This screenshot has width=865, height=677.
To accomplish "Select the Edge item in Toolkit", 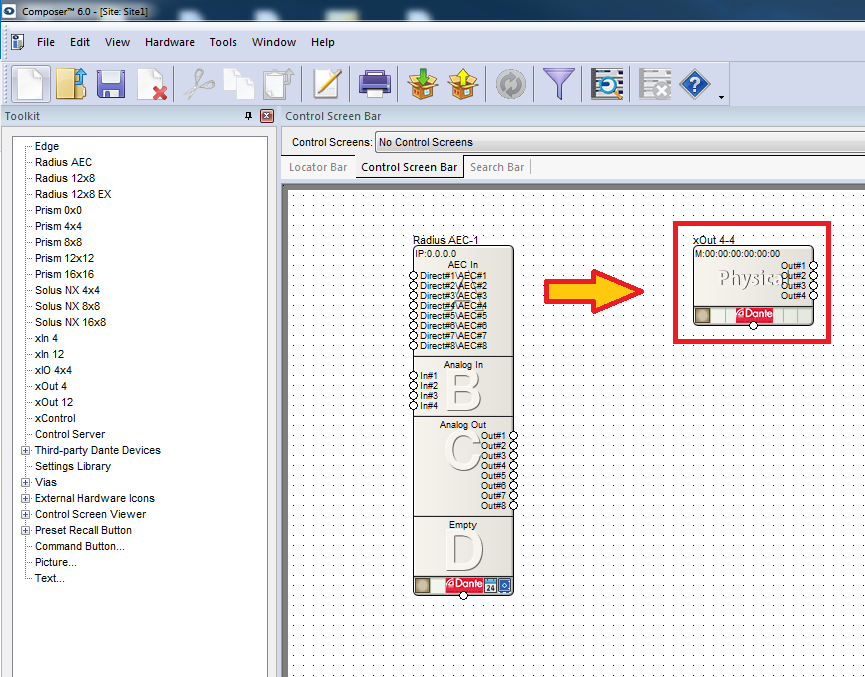I will [46, 146].
